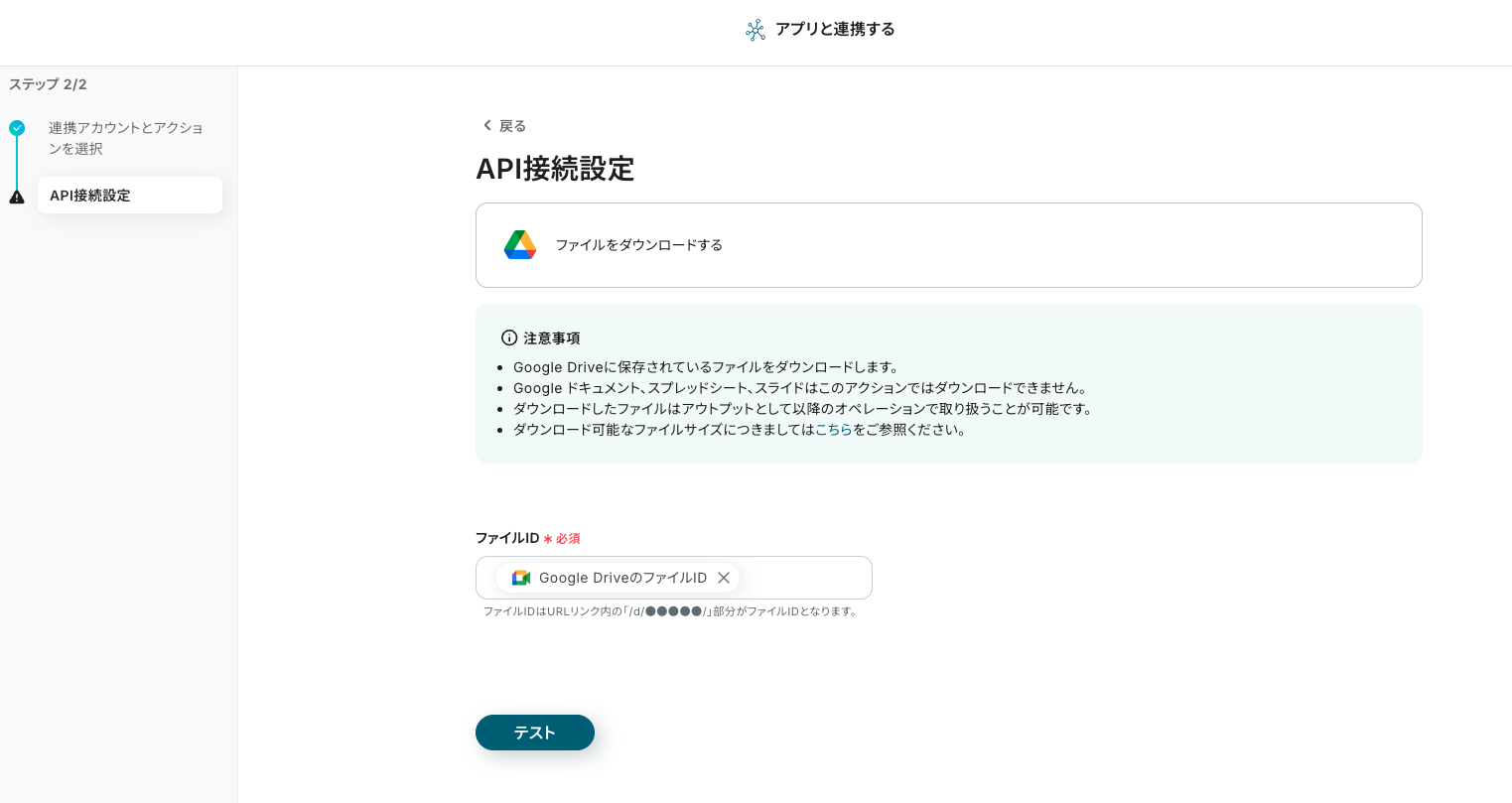Click the アプリと連携する header title
The width and height of the screenshot is (1512, 803).
(835, 30)
